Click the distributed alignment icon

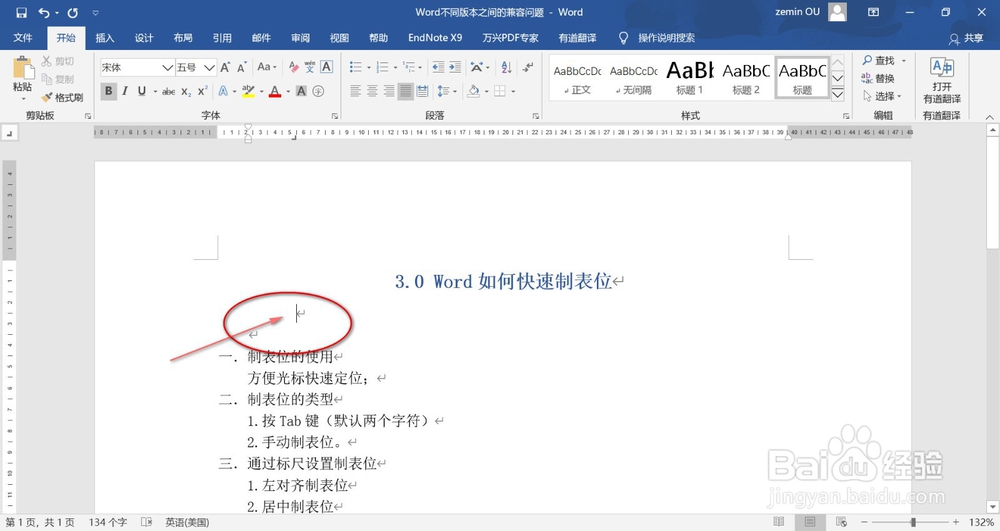[422, 91]
